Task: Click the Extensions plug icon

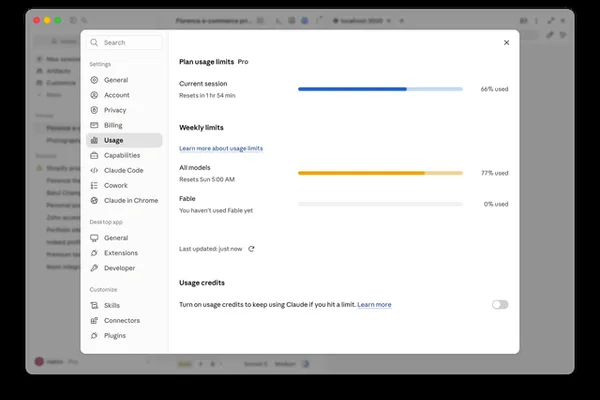Action: pos(94,253)
